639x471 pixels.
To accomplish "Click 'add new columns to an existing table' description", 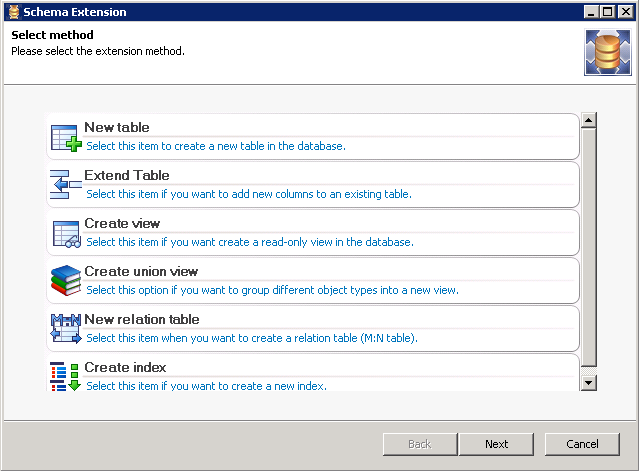I will point(249,194).
